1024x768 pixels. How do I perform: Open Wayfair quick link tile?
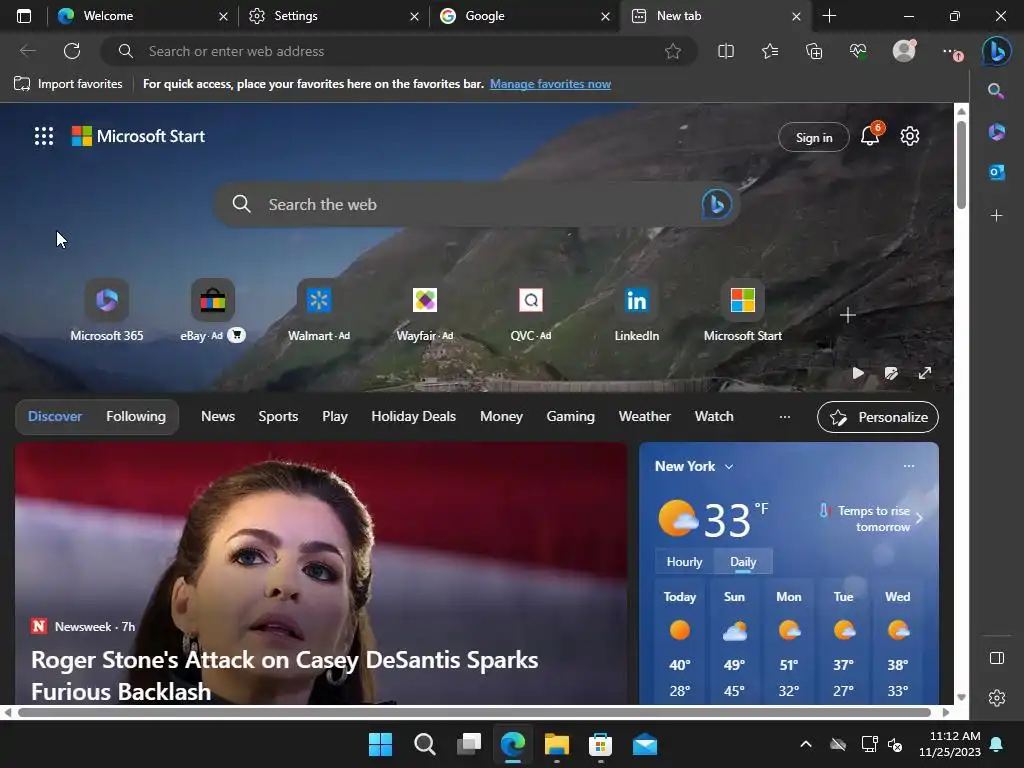tap(425, 311)
